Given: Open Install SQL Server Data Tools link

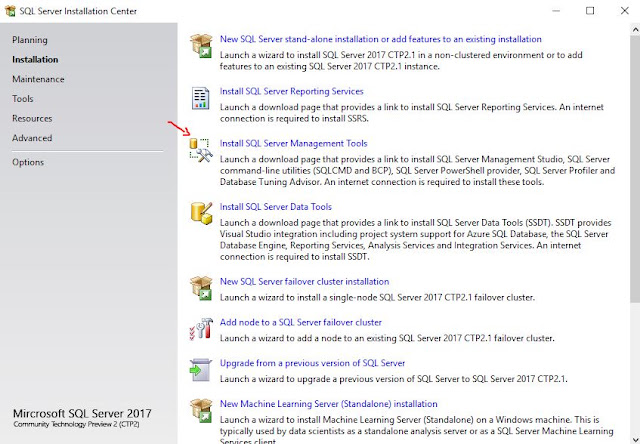Looking at the screenshot, I should pos(276,207).
